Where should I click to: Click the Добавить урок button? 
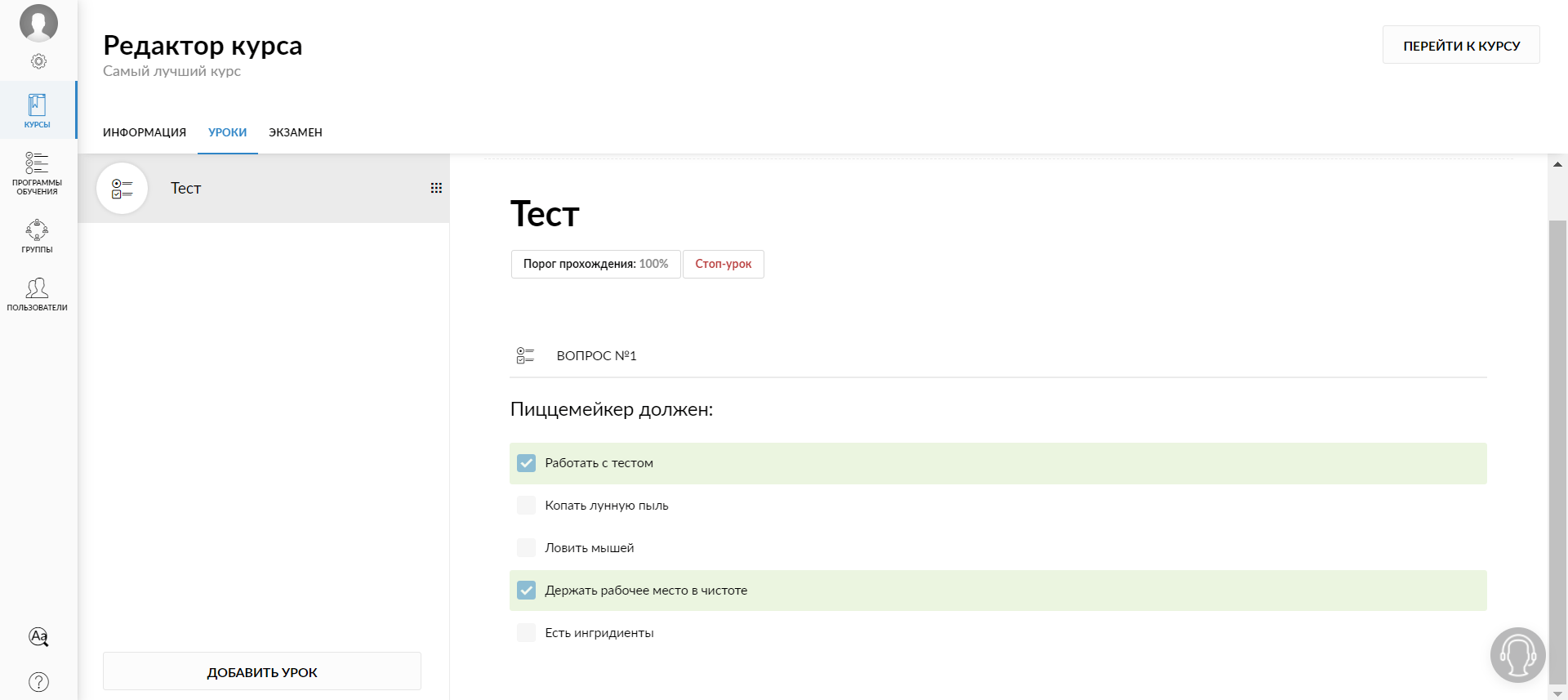point(262,671)
